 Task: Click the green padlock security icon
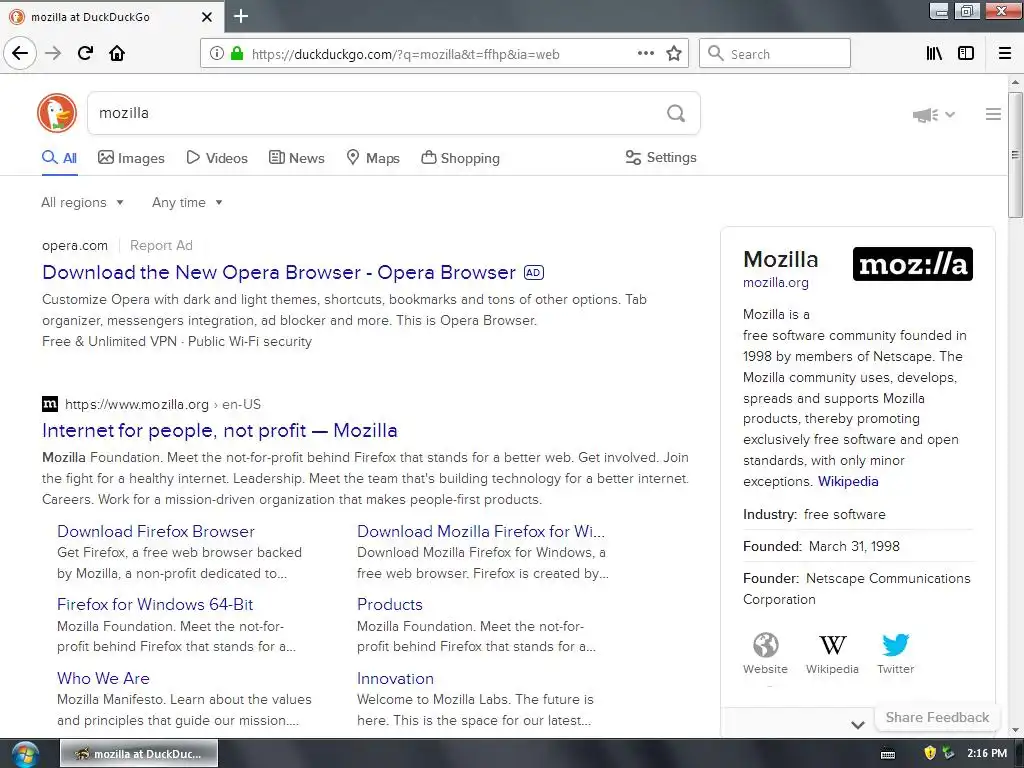(237, 54)
